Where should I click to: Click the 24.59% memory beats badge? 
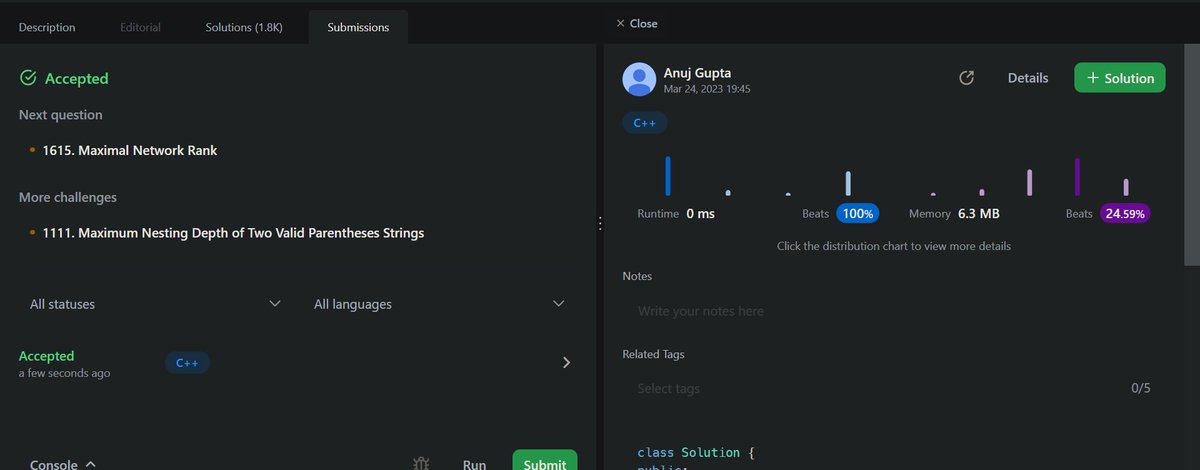point(1125,214)
